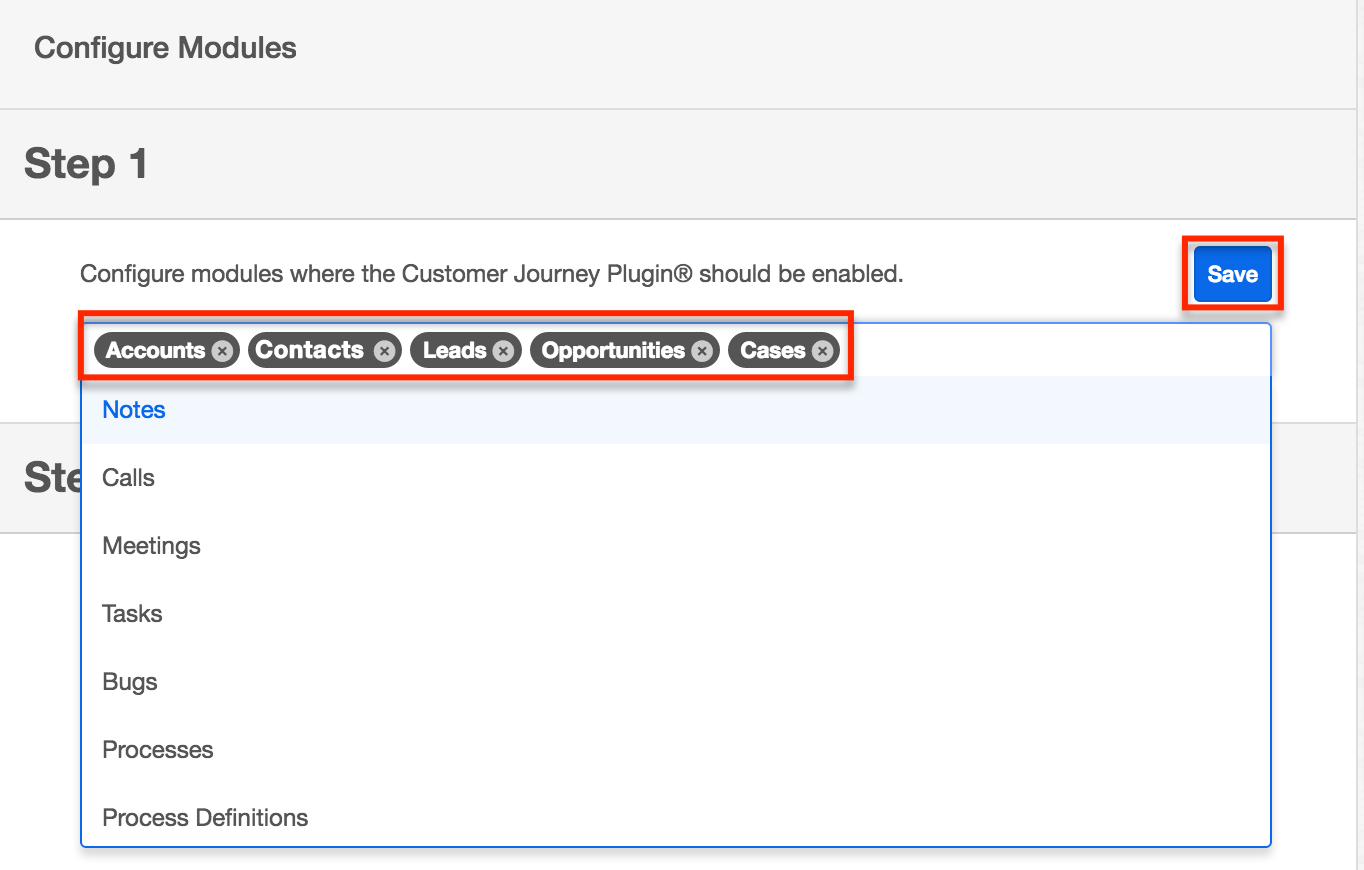Remove the Leads tag
Viewport: 1364px width, 870px height.
pyautogui.click(x=503, y=351)
